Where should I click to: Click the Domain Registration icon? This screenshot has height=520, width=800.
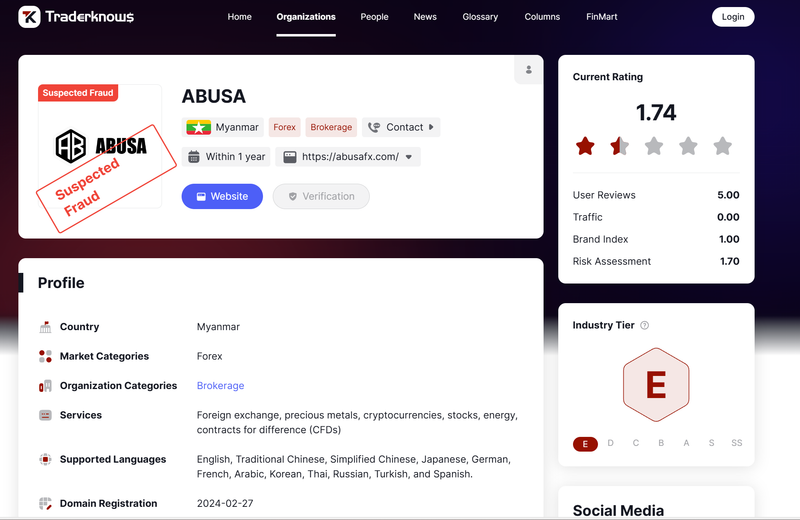click(x=45, y=504)
